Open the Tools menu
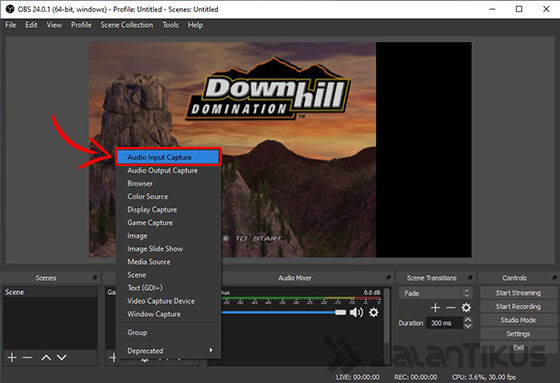 (170, 25)
